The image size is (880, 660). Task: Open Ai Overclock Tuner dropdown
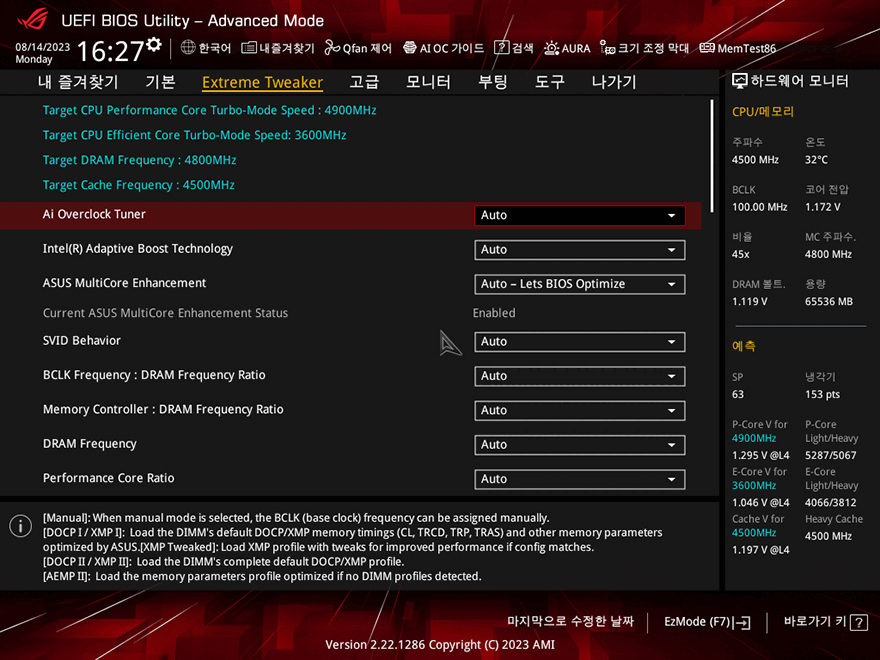click(580, 216)
